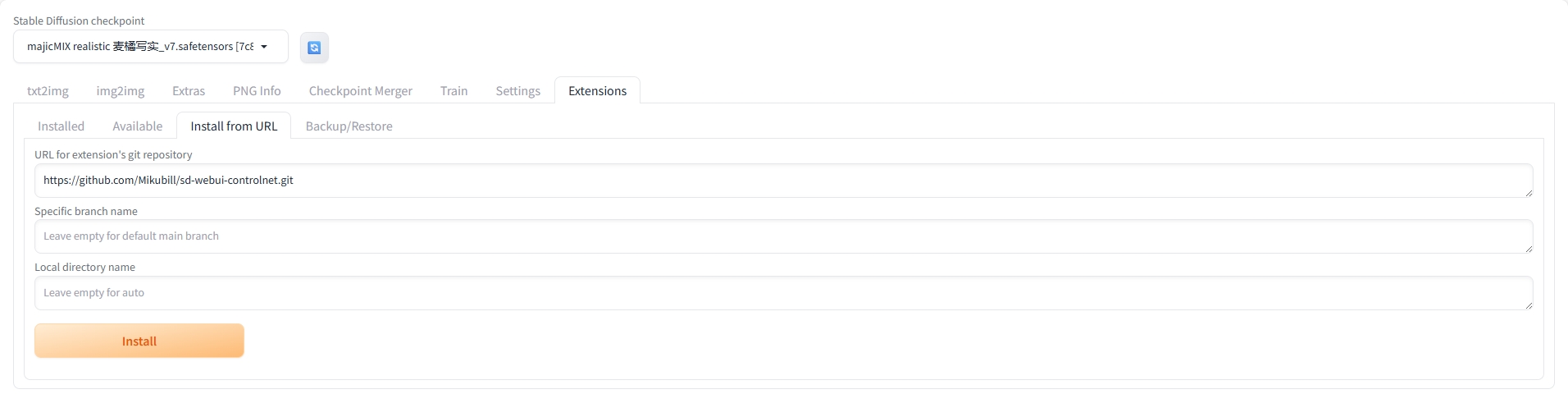Focus the Specific branch name field

coord(783,236)
